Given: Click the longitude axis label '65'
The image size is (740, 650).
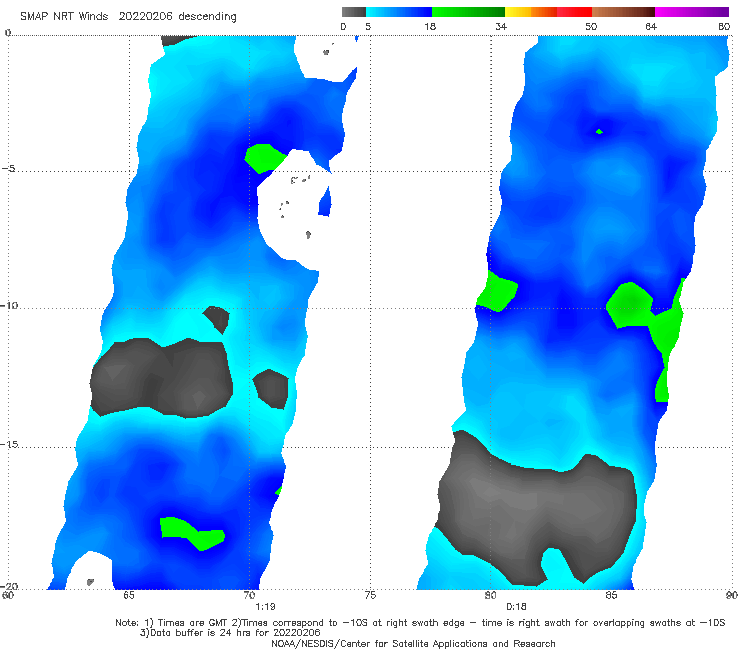Looking at the screenshot, I should coord(128,595).
